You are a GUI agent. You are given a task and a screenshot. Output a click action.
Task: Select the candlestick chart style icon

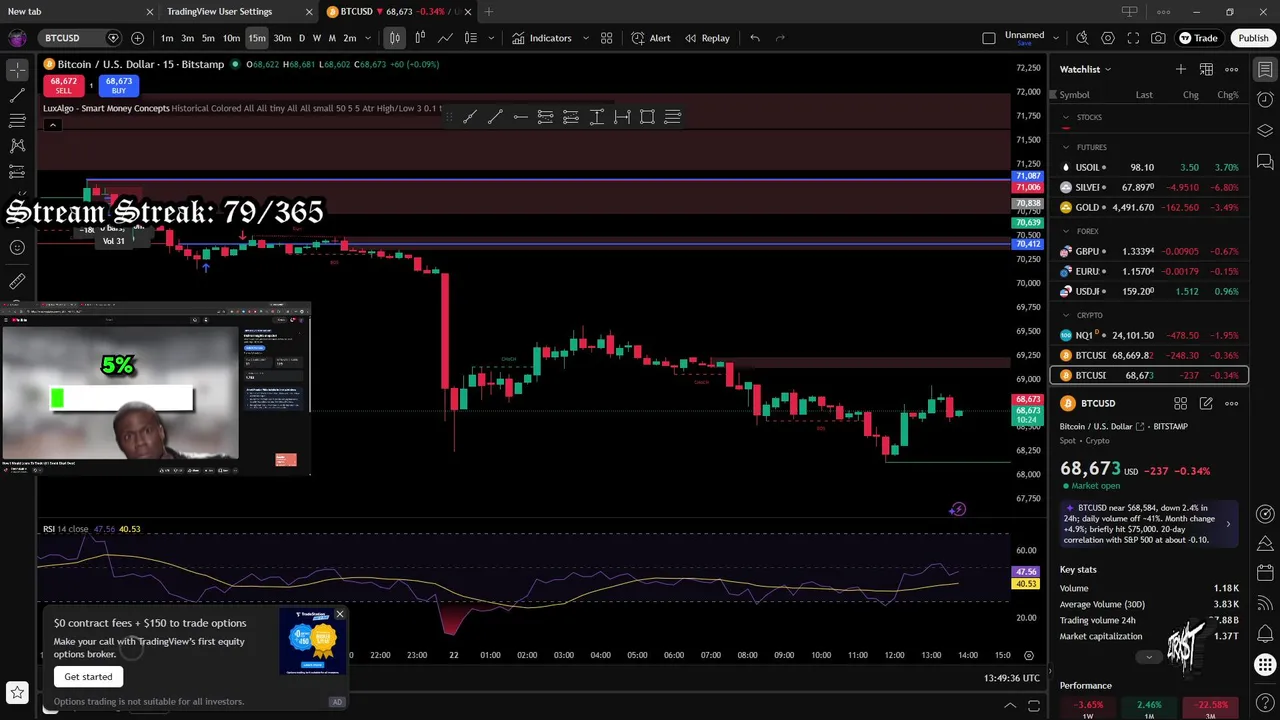[x=395, y=38]
